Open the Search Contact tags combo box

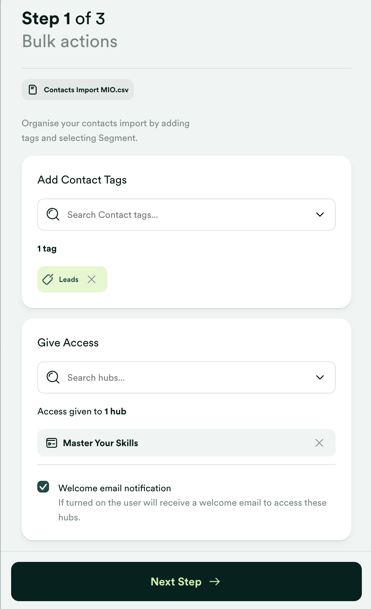[186, 214]
